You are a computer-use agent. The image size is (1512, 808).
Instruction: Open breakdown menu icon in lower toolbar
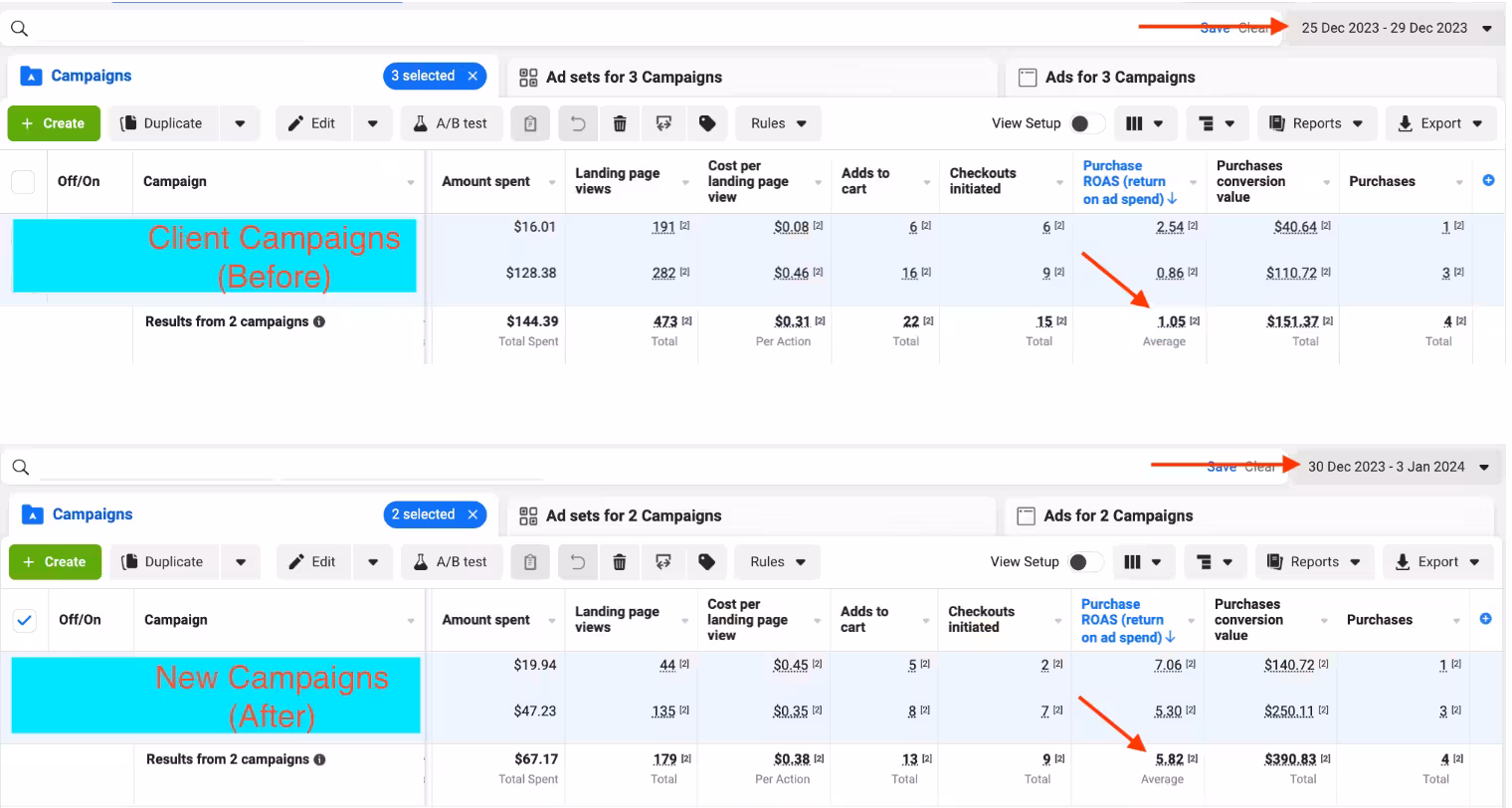click(1215, 562)
